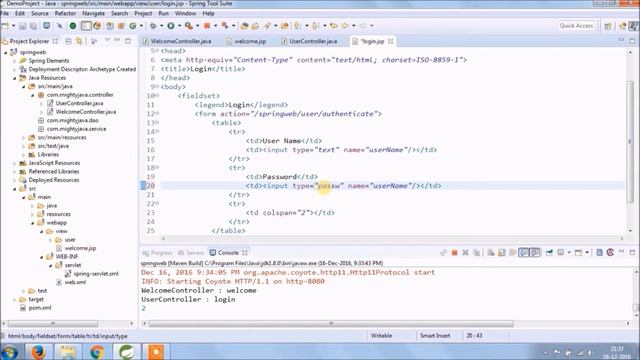
Task: Click the red stop icon in main toolbar
Action: pos(207,26)
